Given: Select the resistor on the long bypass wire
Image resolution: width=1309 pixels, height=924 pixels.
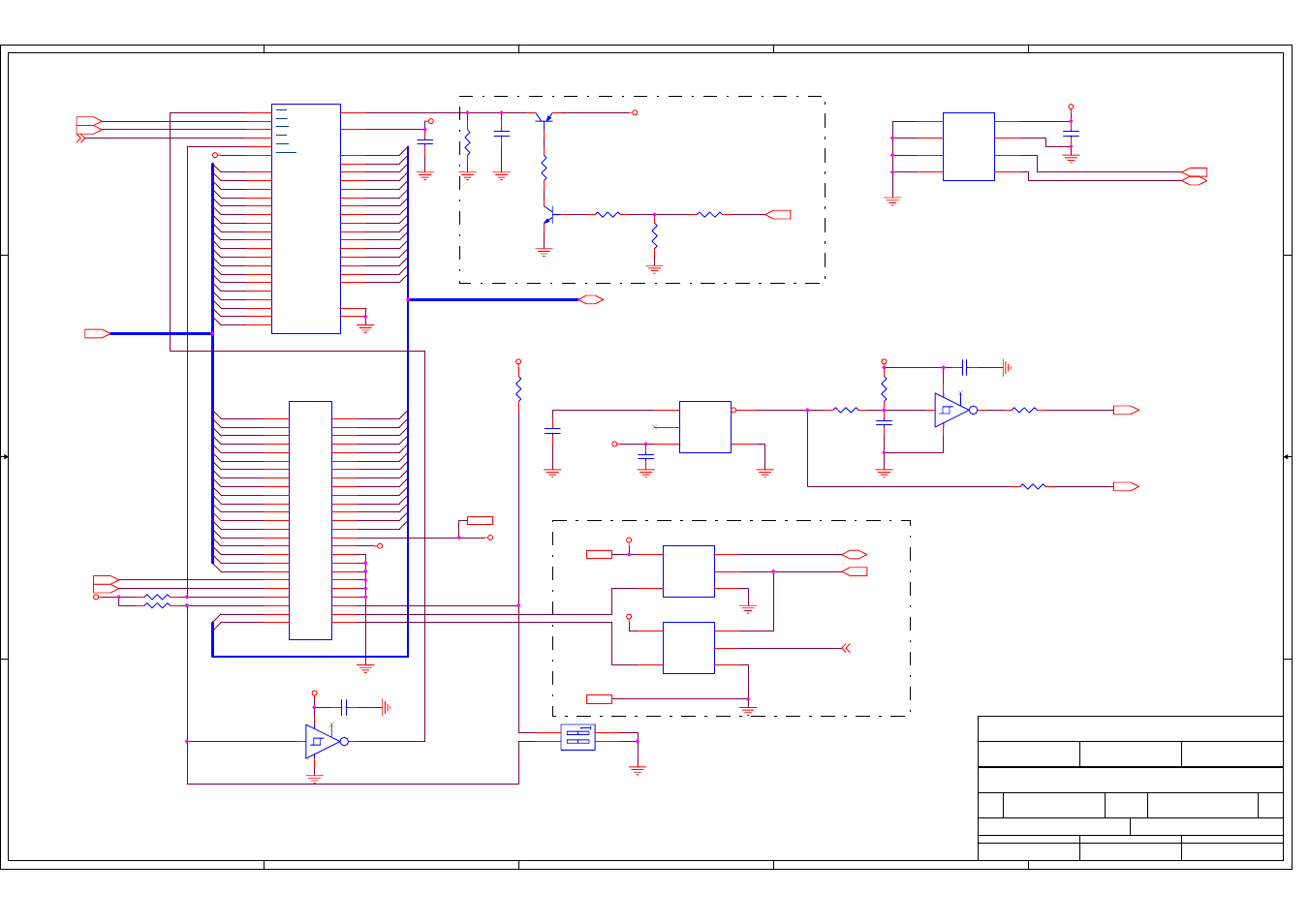Looking at the screenshot, I should point(1033,486).
